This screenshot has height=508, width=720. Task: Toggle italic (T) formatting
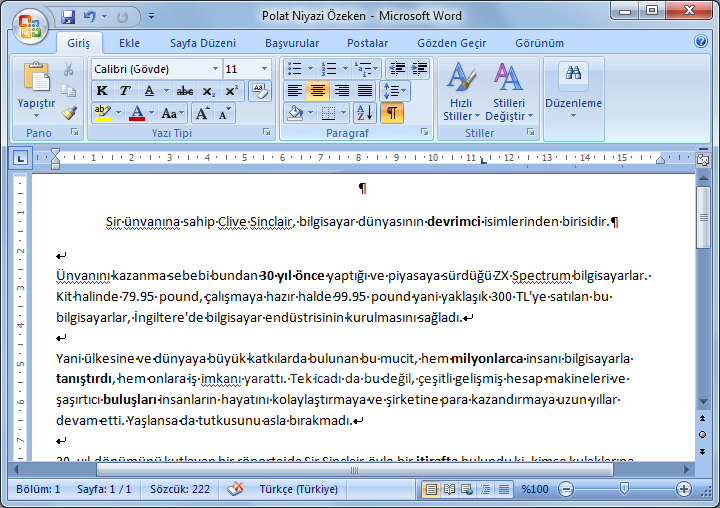(125, 91)
